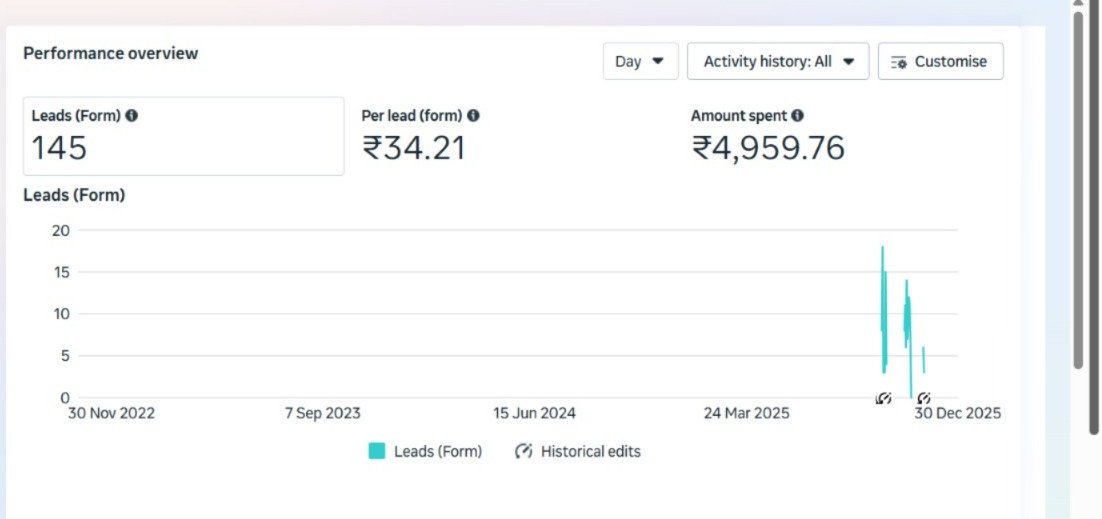Select the Leads (Form) 145 metric card
This screenshot has width=1102, height=519.
click(183, 136)
